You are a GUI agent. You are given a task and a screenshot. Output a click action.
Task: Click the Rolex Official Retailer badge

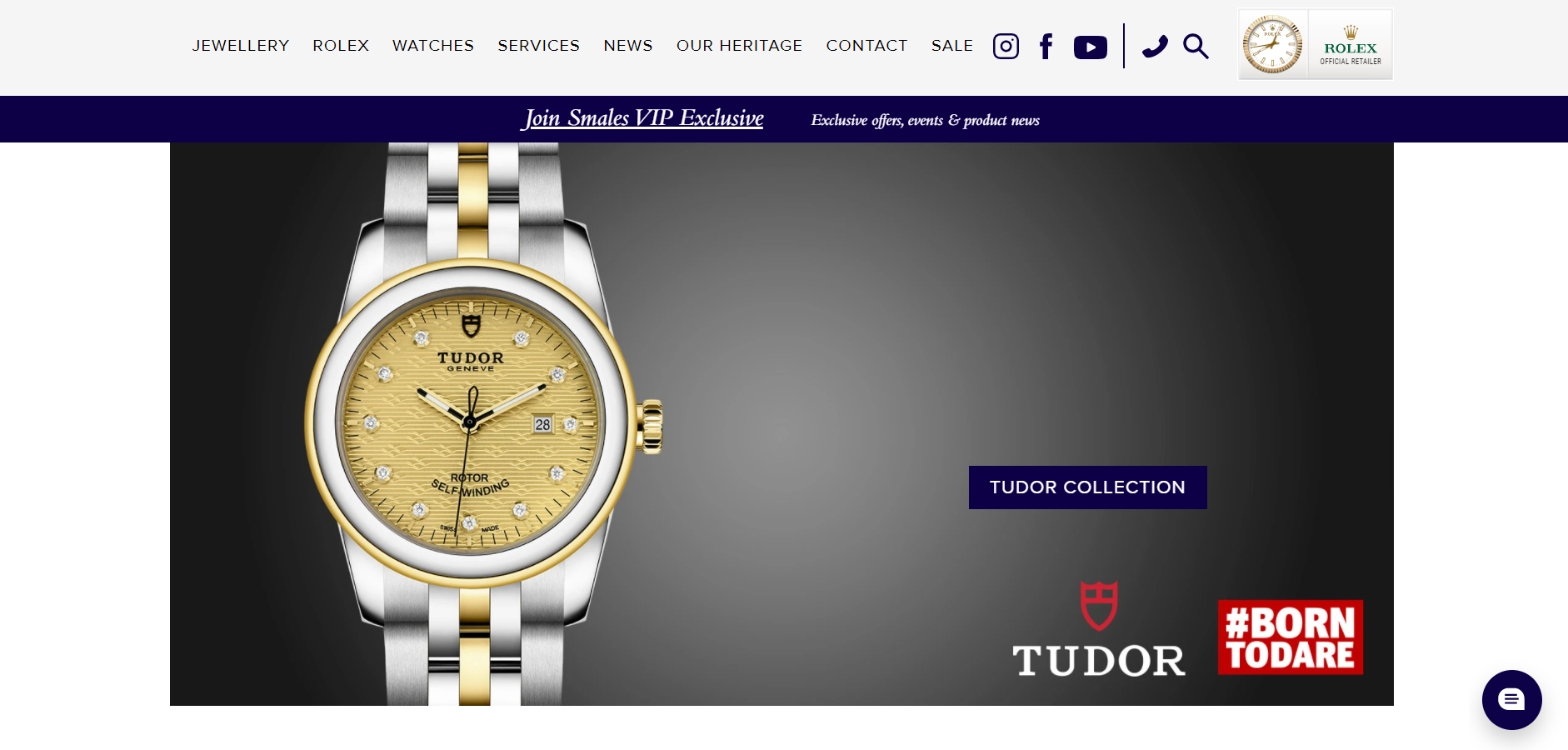(x=1351, y=45)
